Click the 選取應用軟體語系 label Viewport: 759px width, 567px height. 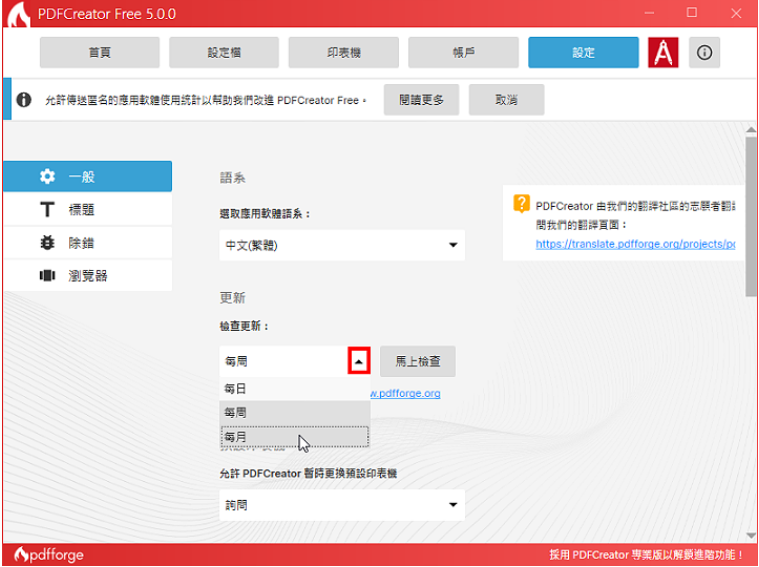(265, 214)
